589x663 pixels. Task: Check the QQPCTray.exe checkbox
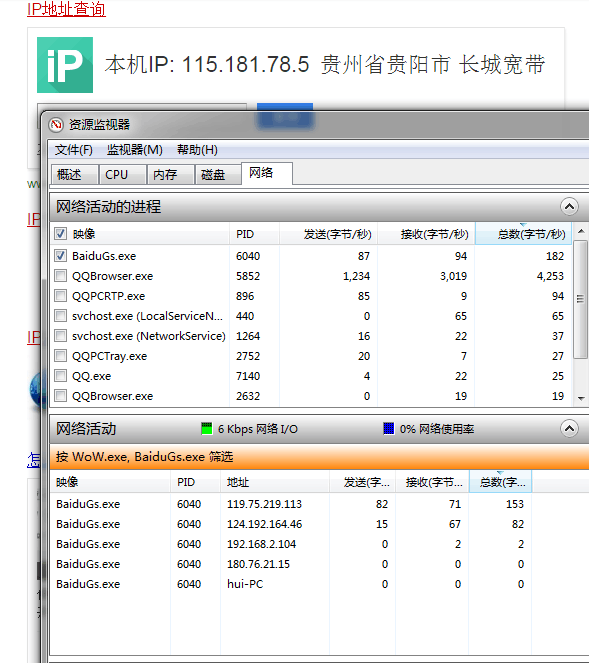tap(60, 356)
